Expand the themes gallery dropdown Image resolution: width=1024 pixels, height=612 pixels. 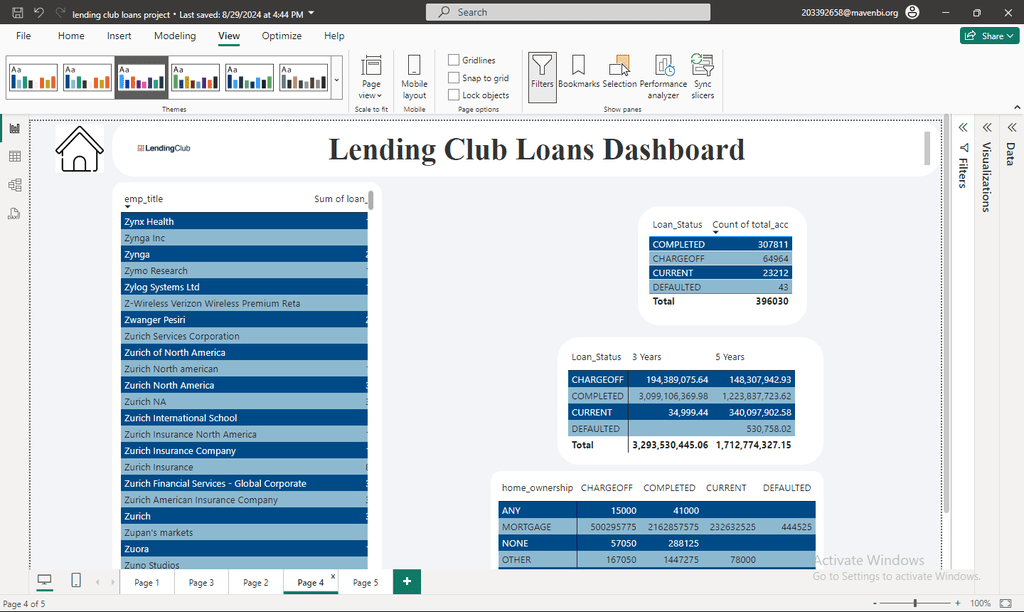coord(337,80)
